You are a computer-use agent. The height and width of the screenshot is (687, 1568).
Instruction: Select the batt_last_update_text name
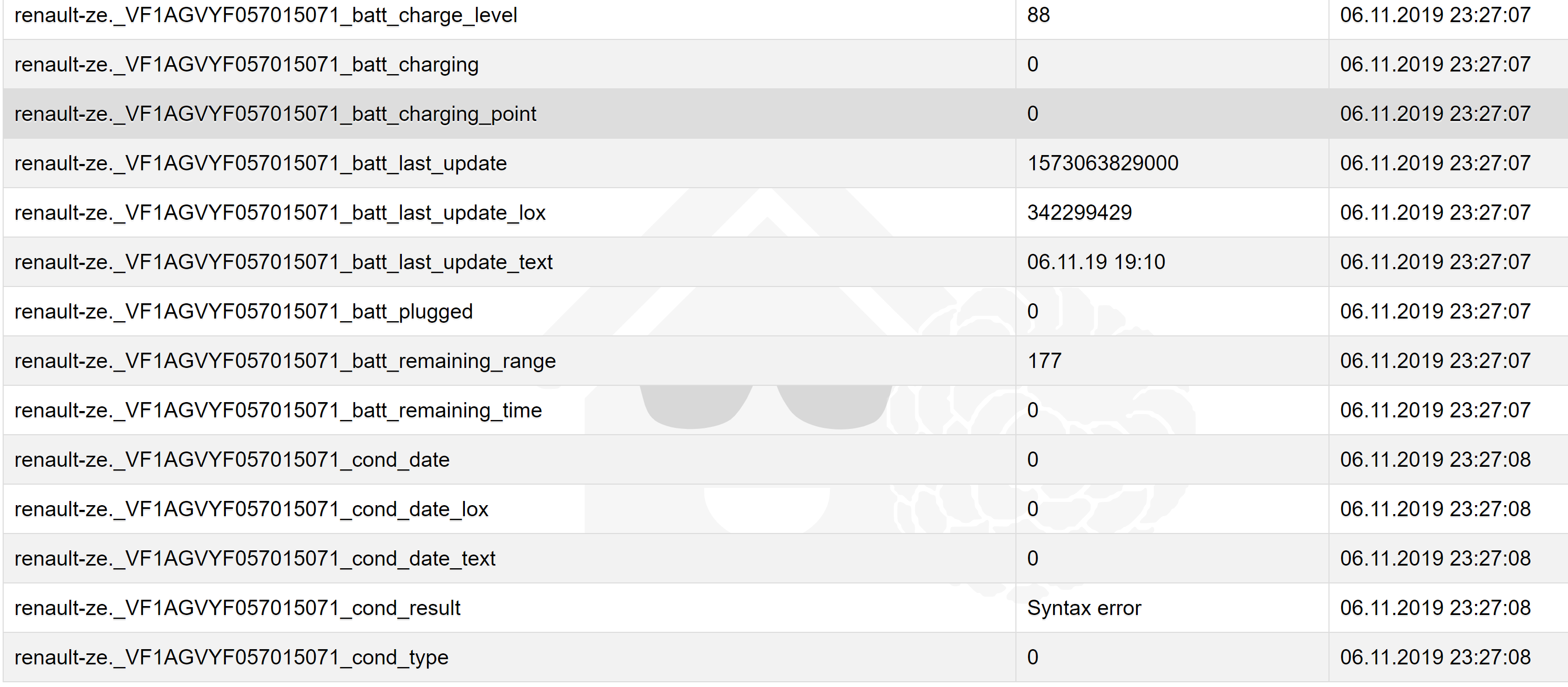point(283,262)
